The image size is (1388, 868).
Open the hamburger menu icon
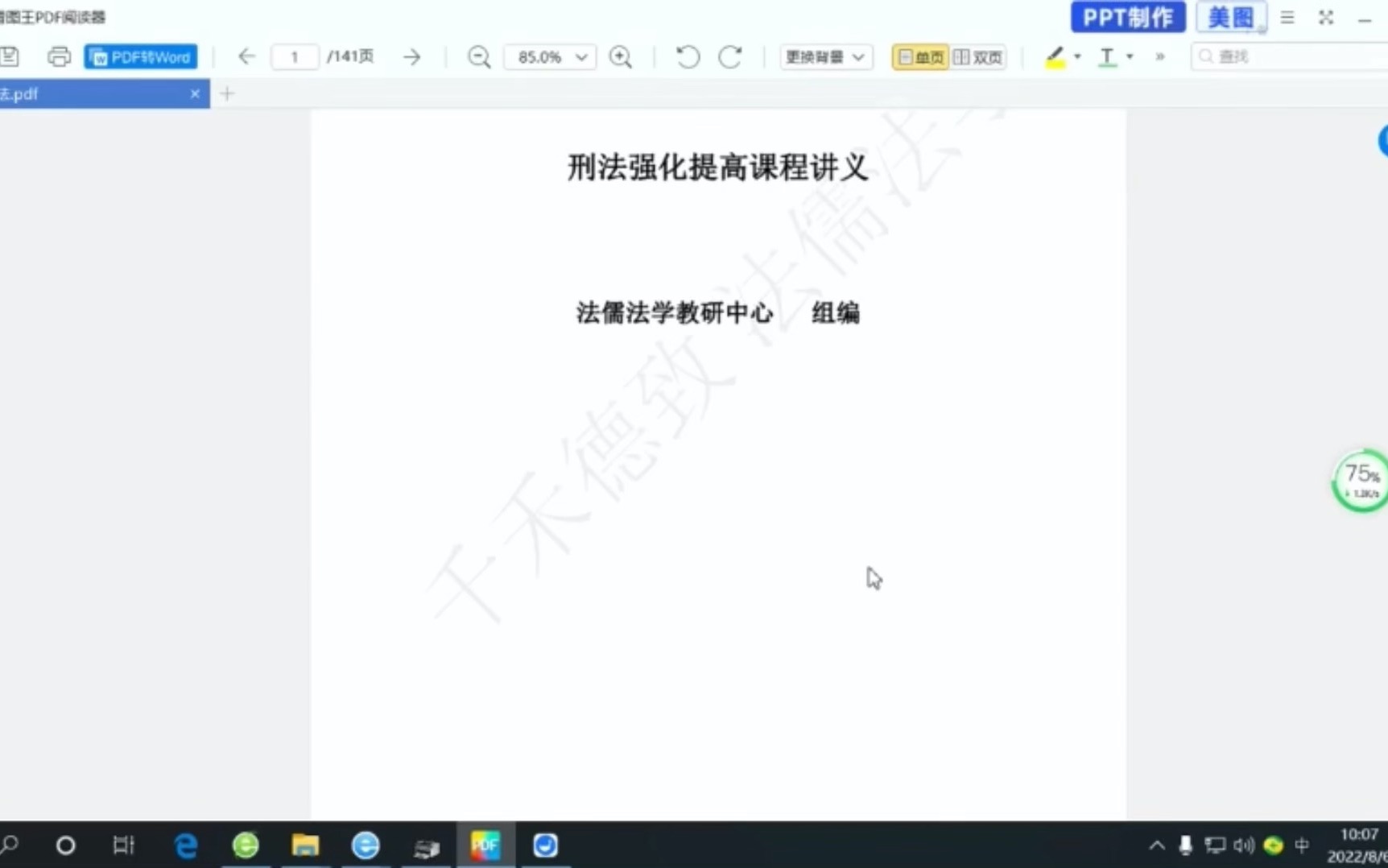click(x=1287, y=17)
